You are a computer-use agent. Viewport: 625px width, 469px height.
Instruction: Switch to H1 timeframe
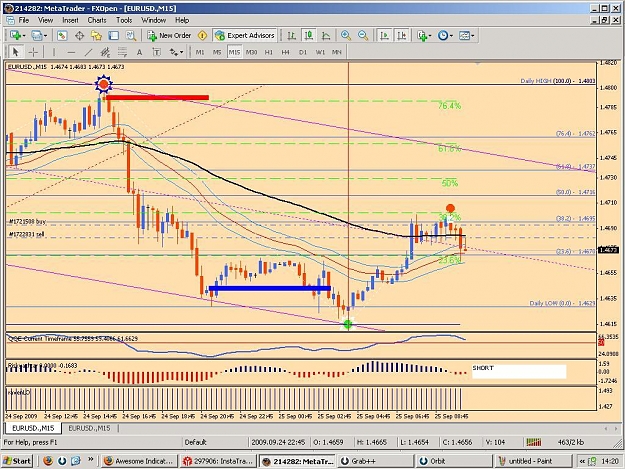pyautogui.click(x=269, y=52)
